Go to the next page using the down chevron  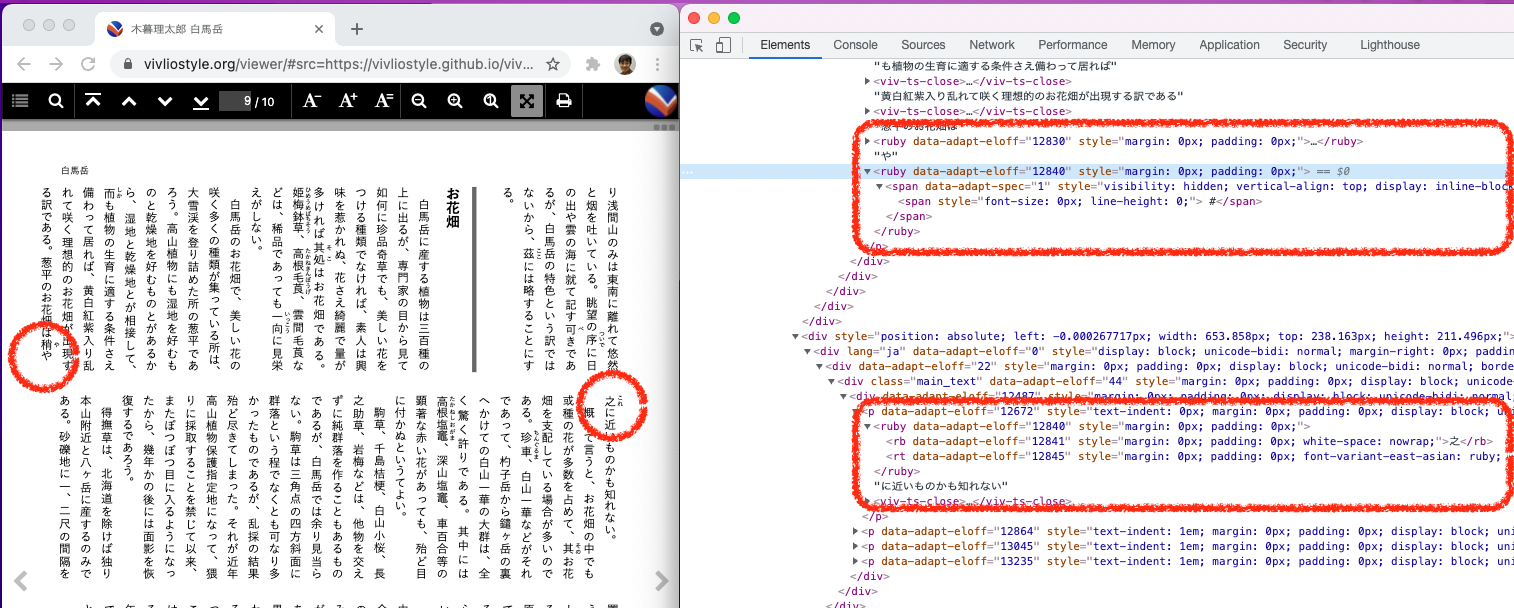[164, 100]
